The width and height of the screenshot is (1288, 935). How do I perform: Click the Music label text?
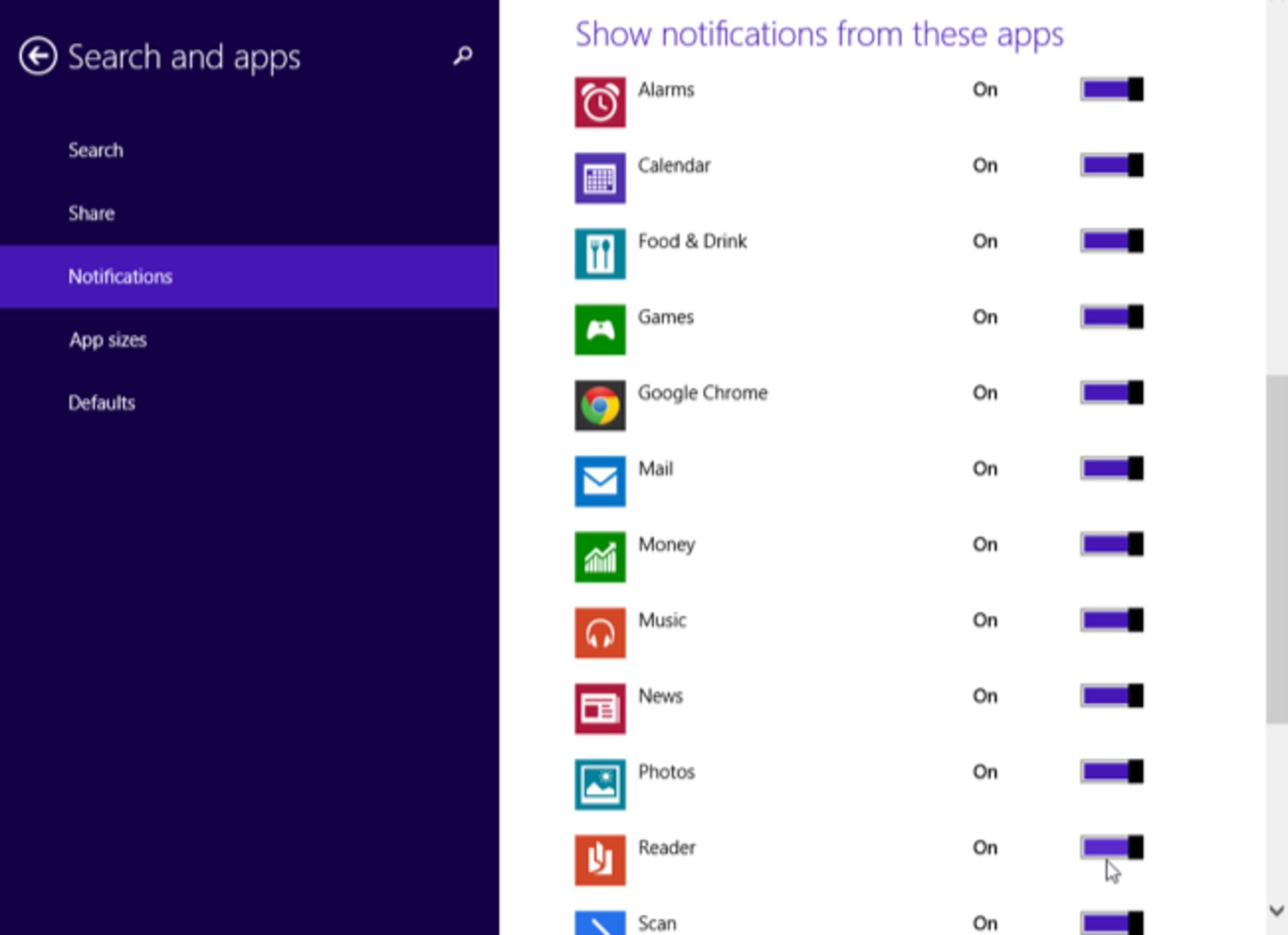[x=663, y=620]
